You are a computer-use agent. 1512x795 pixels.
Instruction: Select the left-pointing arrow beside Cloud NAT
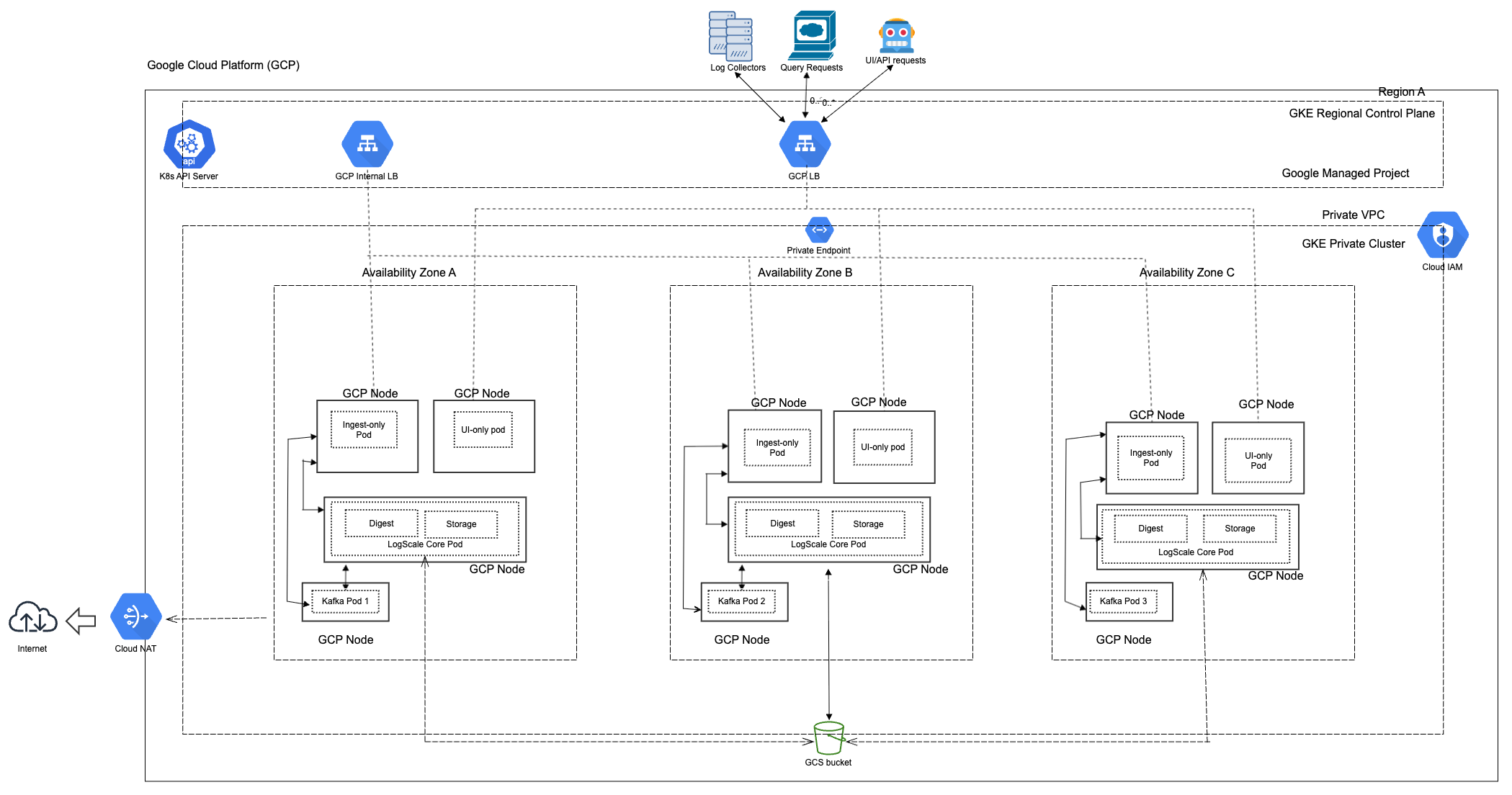pos(79,618)
